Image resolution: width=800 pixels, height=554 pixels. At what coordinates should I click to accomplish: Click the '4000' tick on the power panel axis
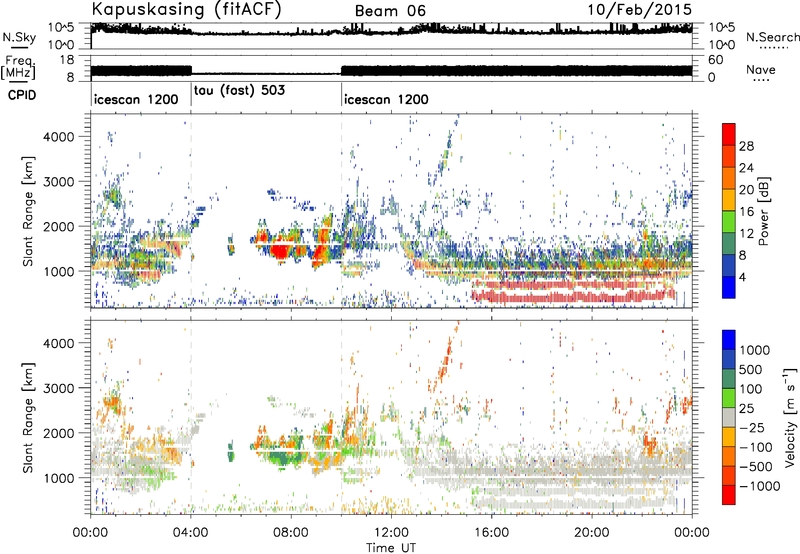(58, 137)
